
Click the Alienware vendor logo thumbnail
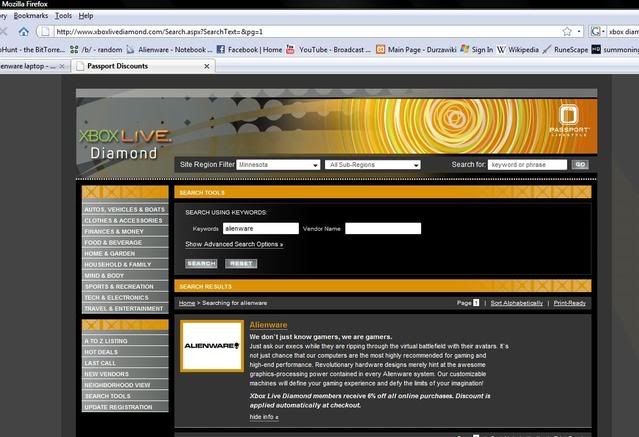212,346
